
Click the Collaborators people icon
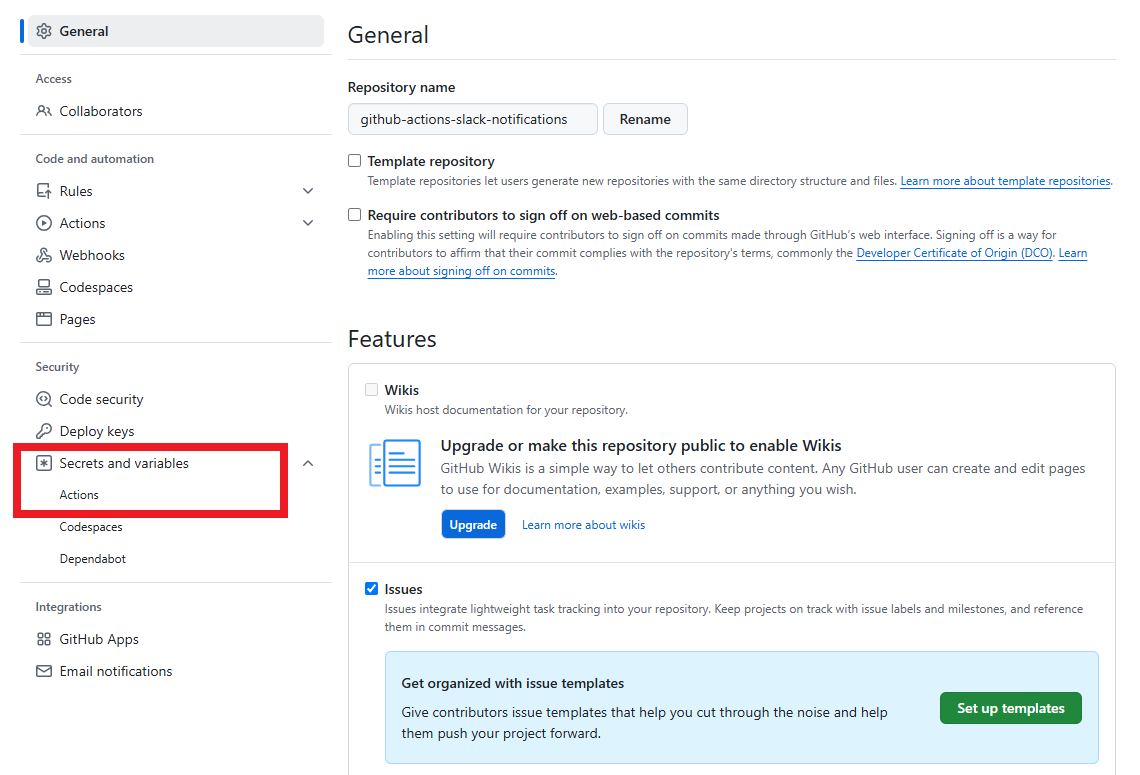click(x=44, y=111)
